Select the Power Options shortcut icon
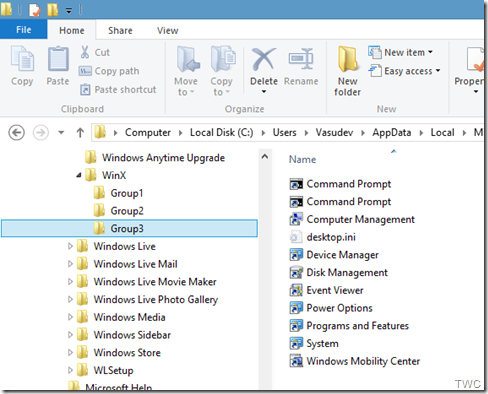 [x=296, y=308]
